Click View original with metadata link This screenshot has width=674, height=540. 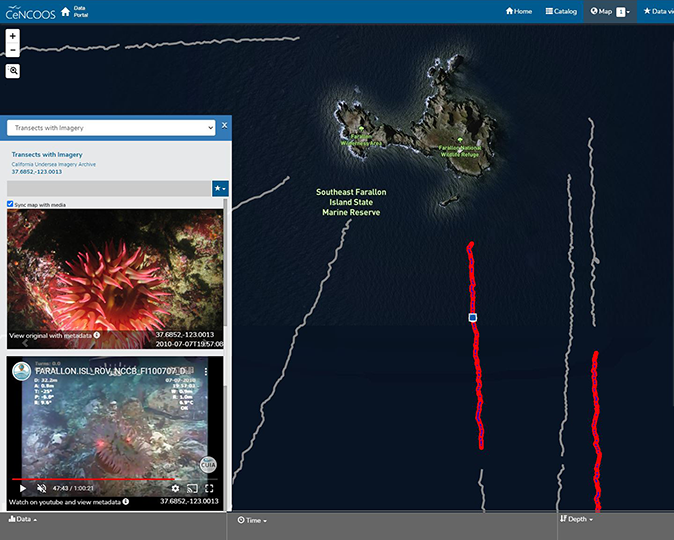point(50,336)
